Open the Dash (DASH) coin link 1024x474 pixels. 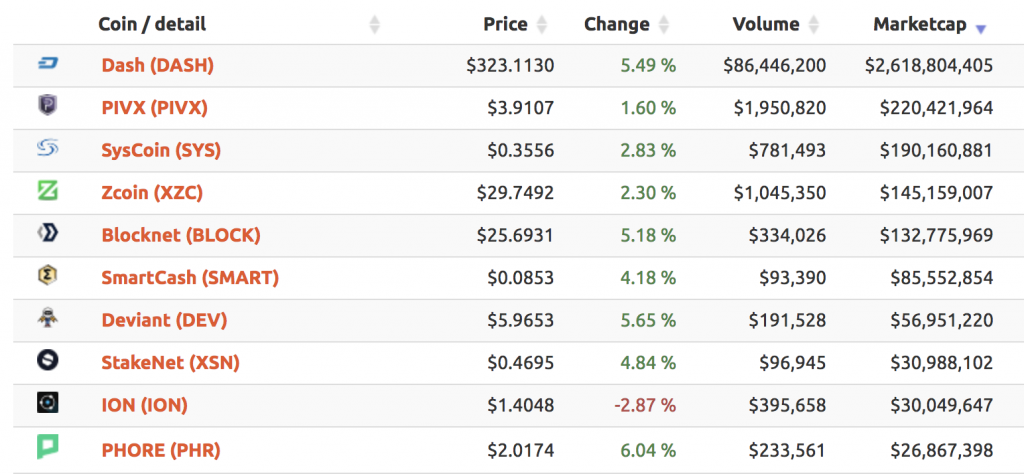(x=157, y=65)
